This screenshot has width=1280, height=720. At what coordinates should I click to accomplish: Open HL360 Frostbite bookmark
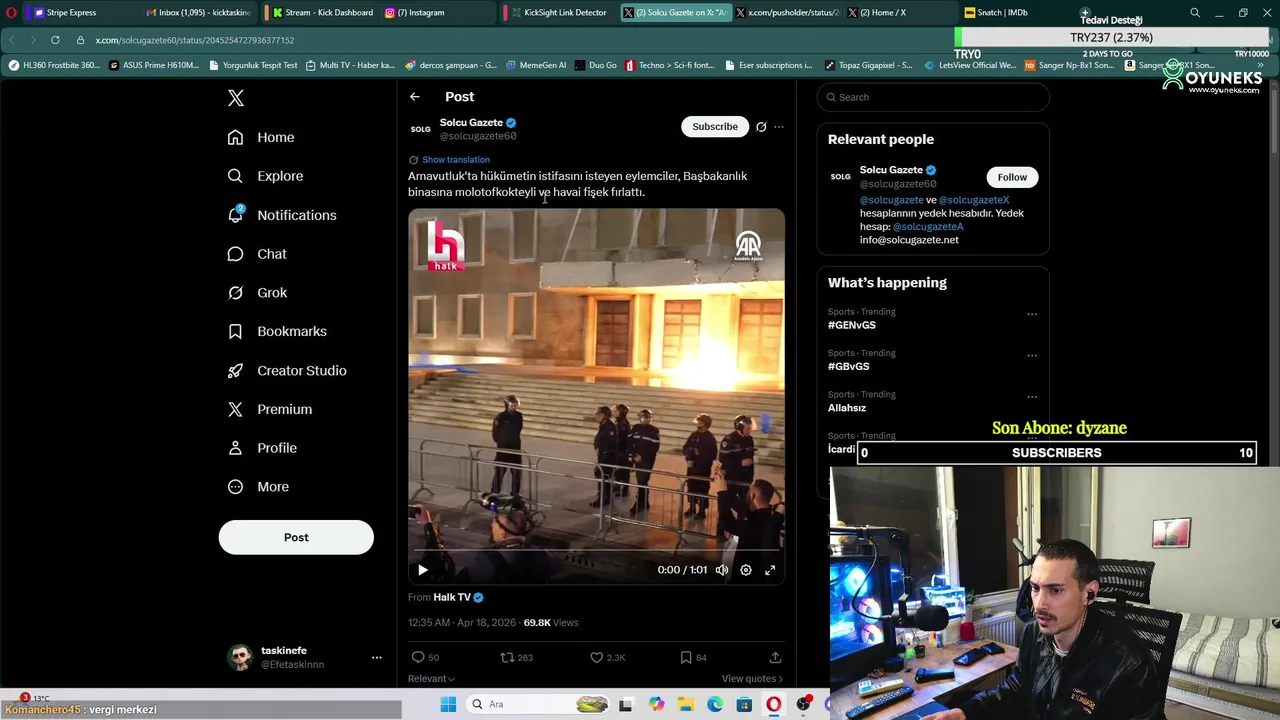click(x=54, y=65)
